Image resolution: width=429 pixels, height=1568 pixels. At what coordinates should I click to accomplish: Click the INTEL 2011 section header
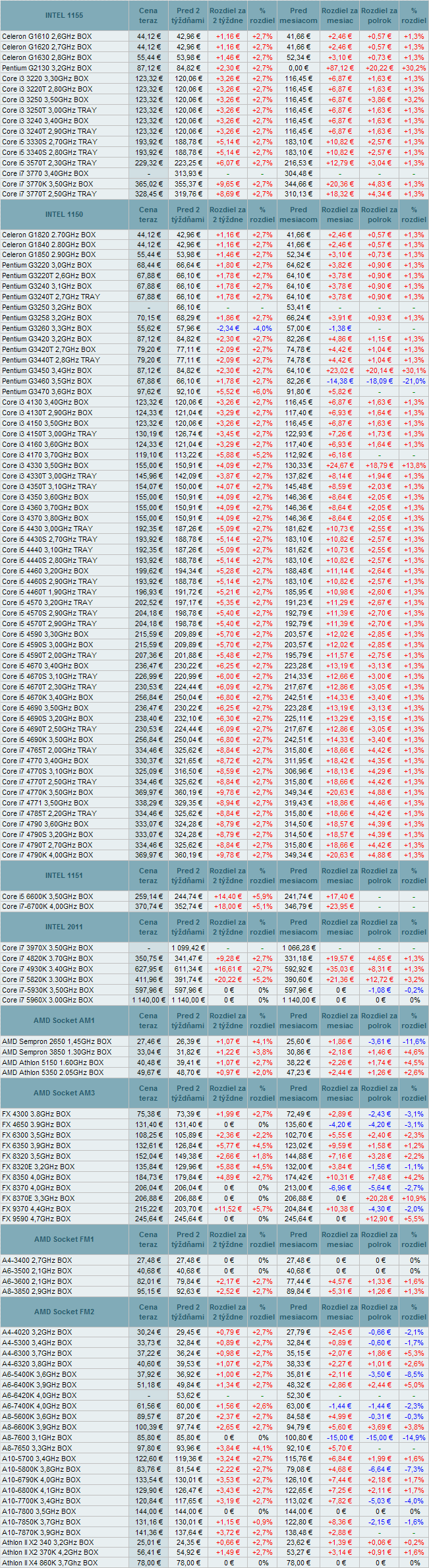coord(64,927)
